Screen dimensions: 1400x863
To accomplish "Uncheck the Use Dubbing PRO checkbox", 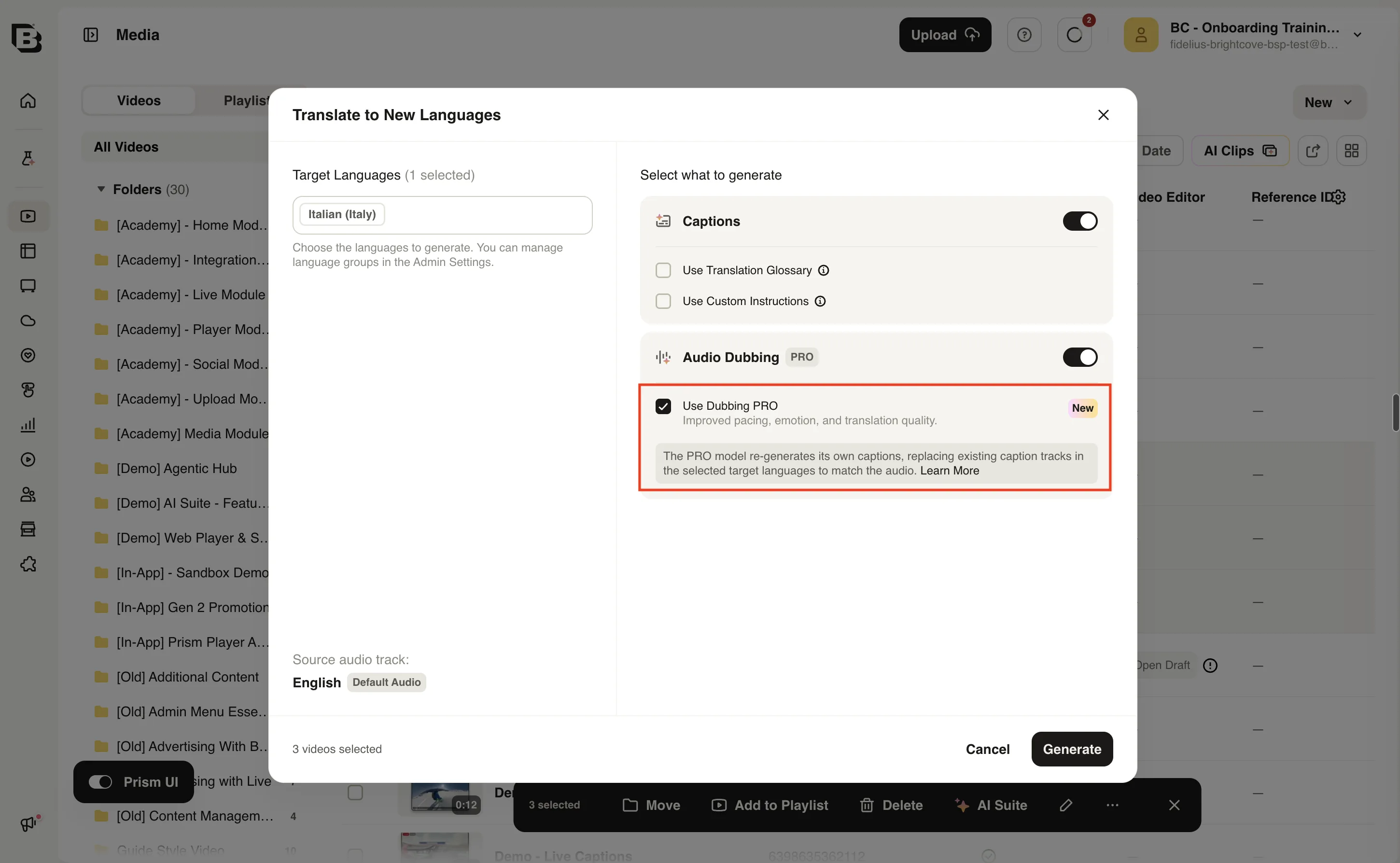I will (663, 406).
